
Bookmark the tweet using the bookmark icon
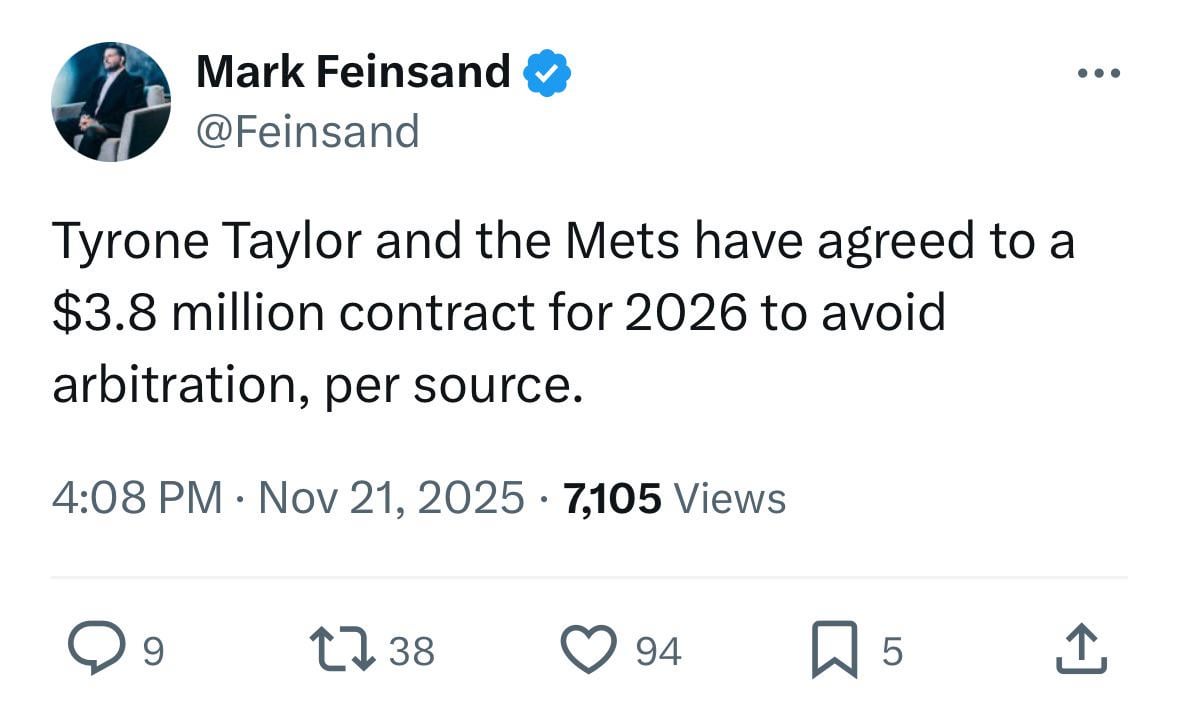coord(839,648)
